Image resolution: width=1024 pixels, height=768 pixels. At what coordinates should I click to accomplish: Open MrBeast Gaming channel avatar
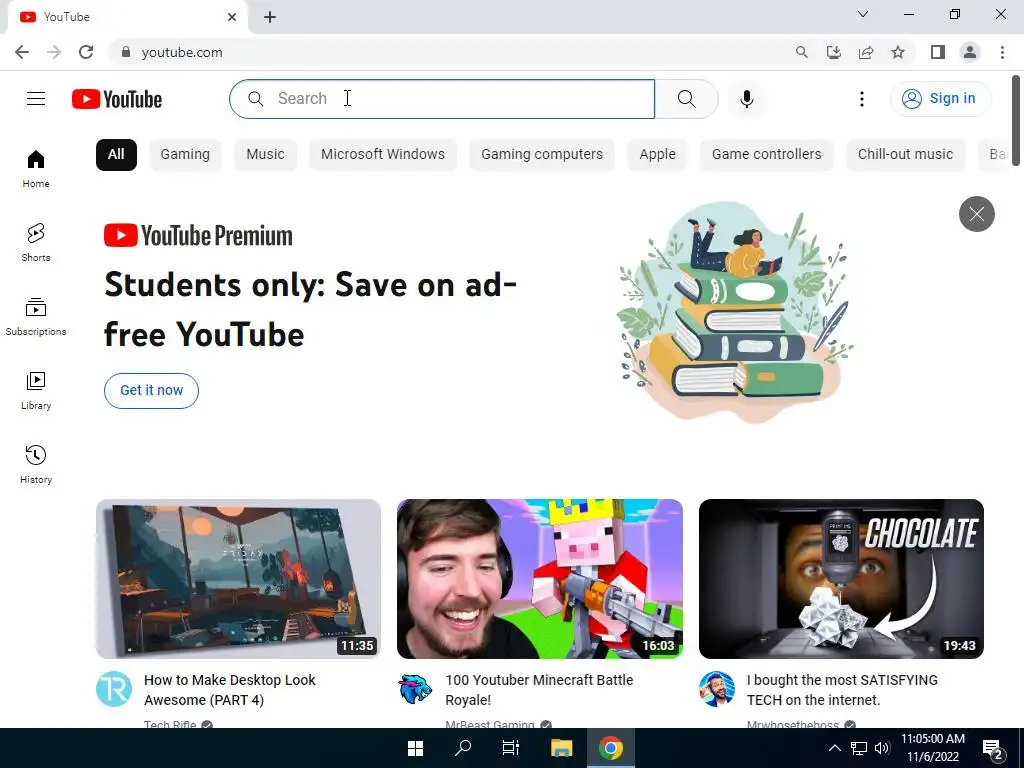point(415,689)
